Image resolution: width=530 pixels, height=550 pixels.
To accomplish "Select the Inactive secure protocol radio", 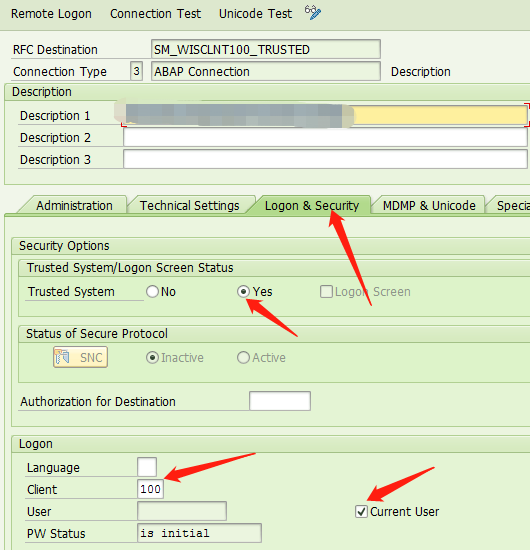I will 152,357.
